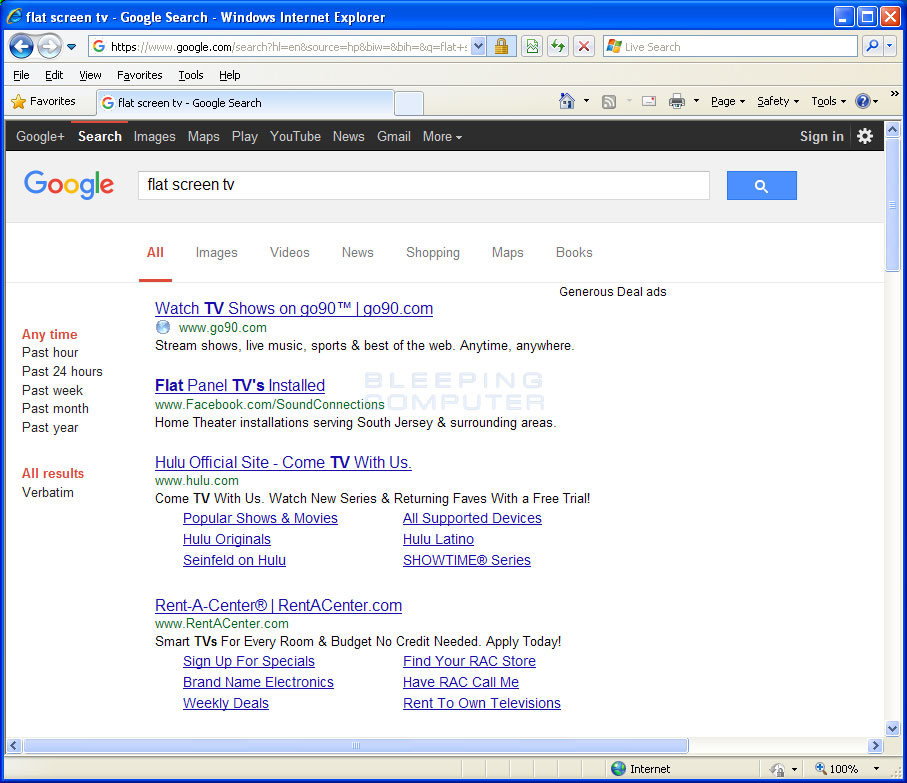Click the Sign in link
This screenshot has height=783, width=907.
pyautogui.click(x=821, y=136)
